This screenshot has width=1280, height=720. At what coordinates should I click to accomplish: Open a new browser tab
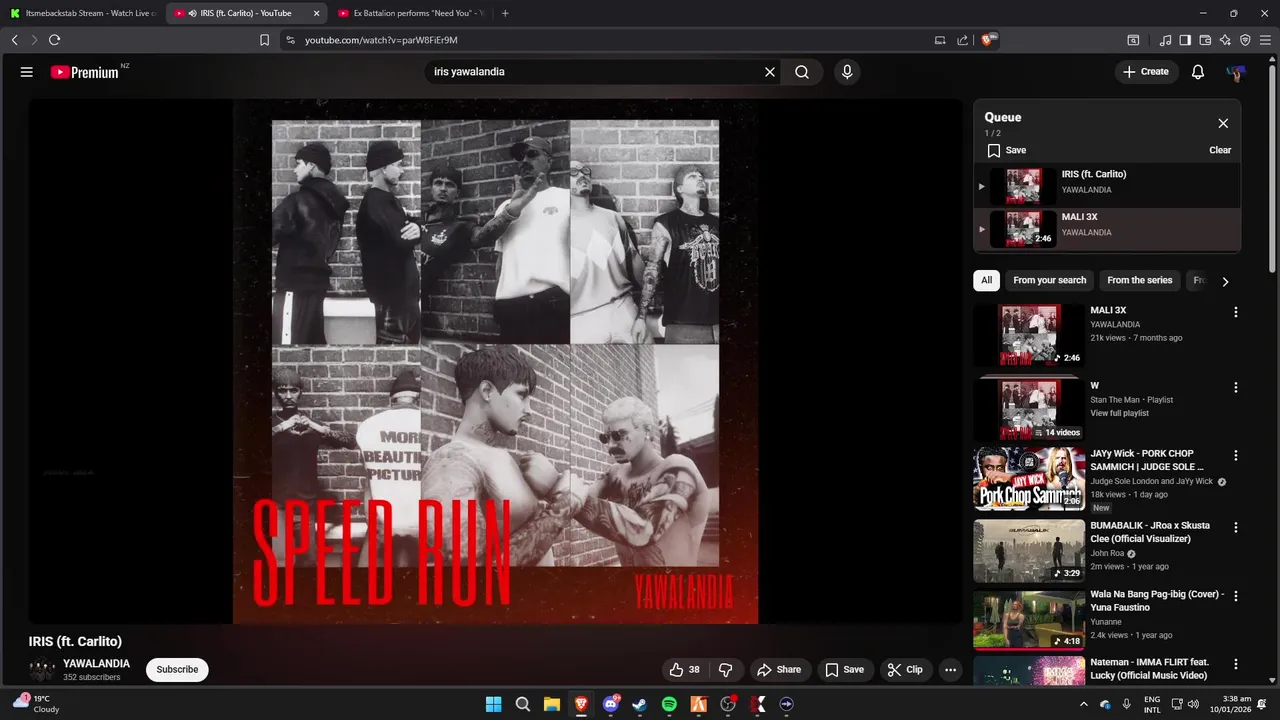pos(505,13)
